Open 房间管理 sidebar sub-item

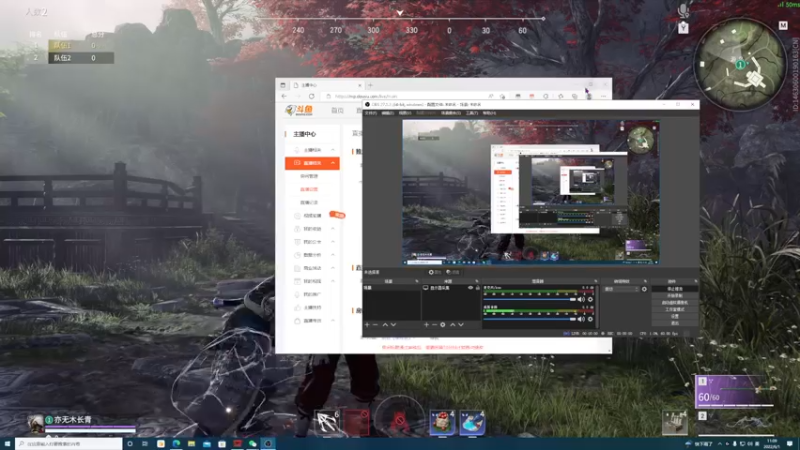[x=309, y=176]
